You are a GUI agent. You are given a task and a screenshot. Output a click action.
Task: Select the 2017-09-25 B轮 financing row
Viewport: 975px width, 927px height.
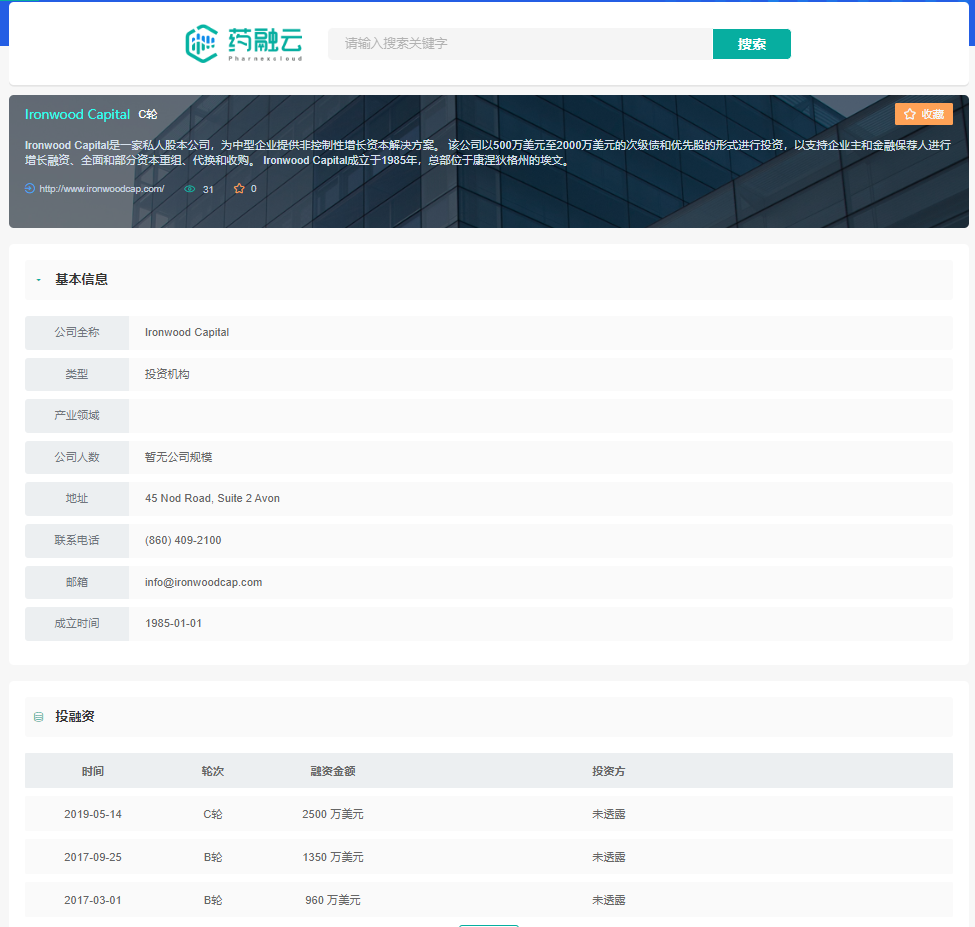click(488, 857)
